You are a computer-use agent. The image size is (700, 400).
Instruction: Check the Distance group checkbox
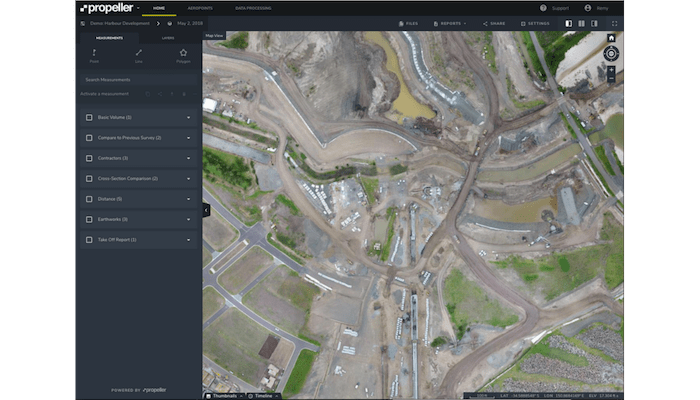pos(89,199)
